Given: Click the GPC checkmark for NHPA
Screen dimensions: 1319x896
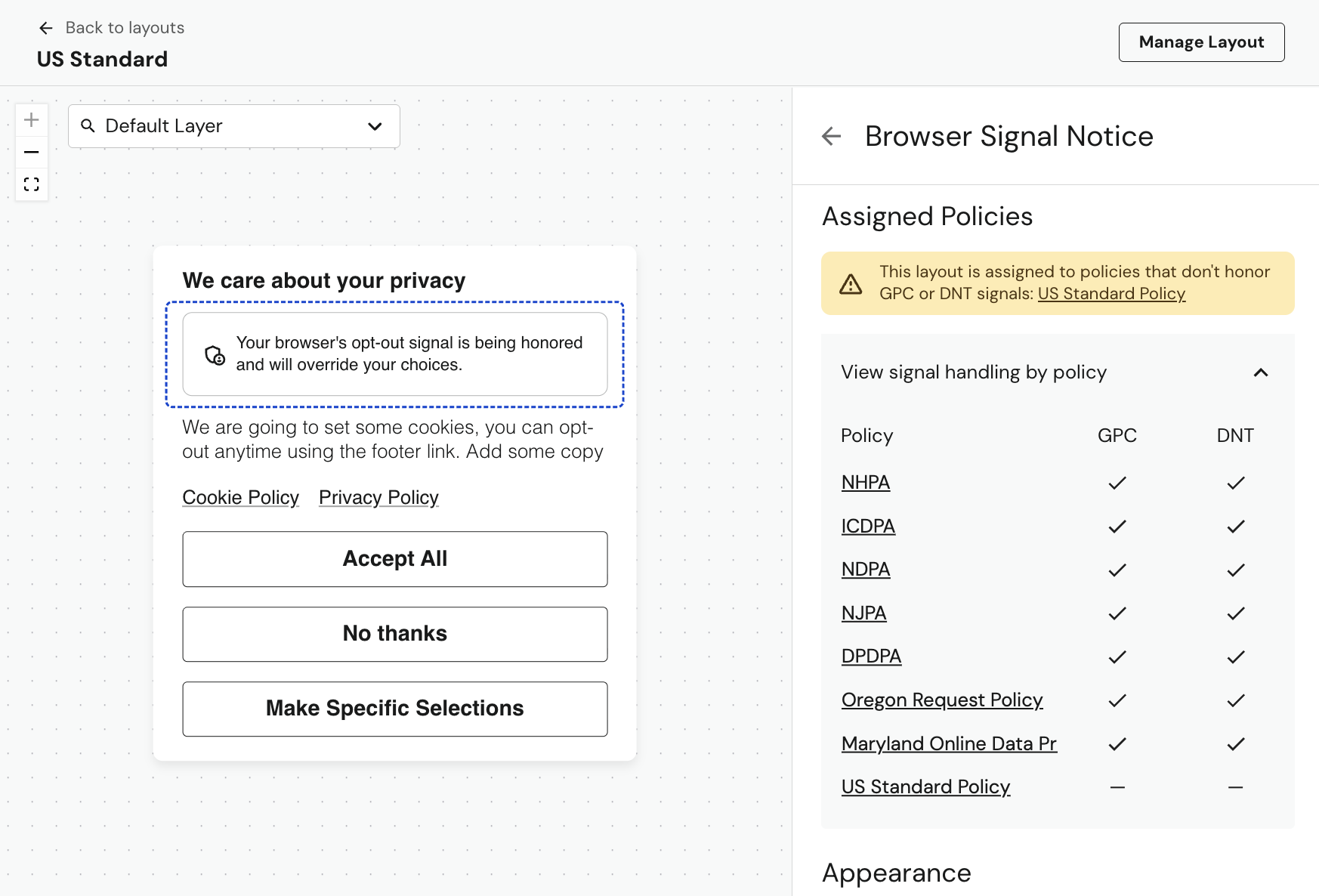Looking at the screenshot, I should pos(1117,483).
